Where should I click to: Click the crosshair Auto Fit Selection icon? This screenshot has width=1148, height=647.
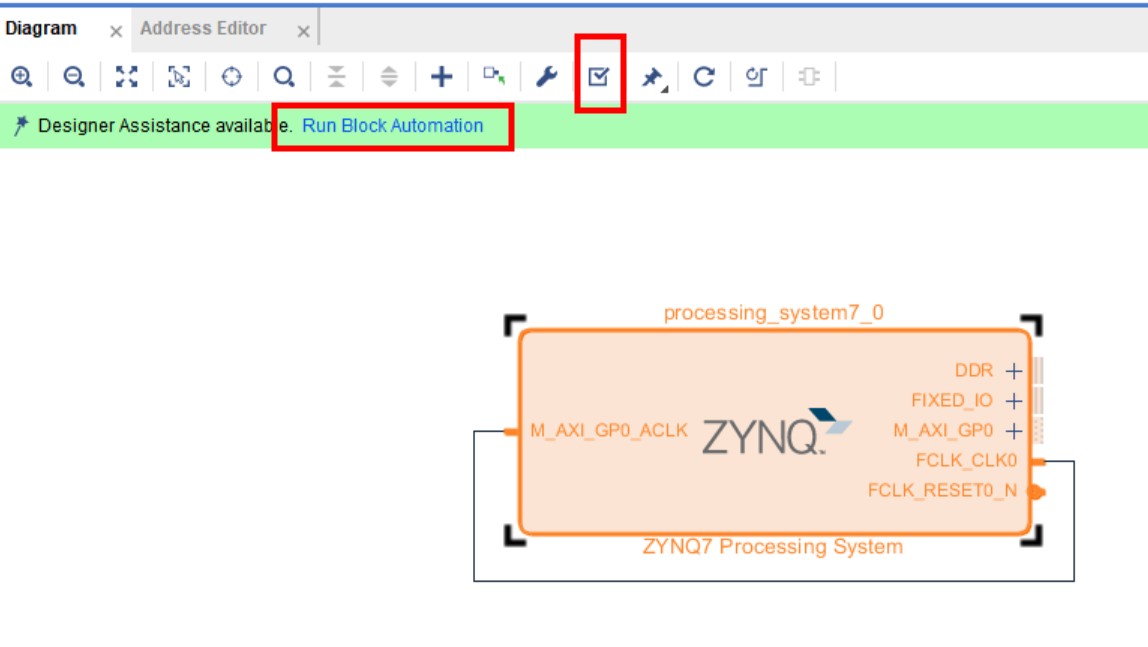click(x=231, y=76)
